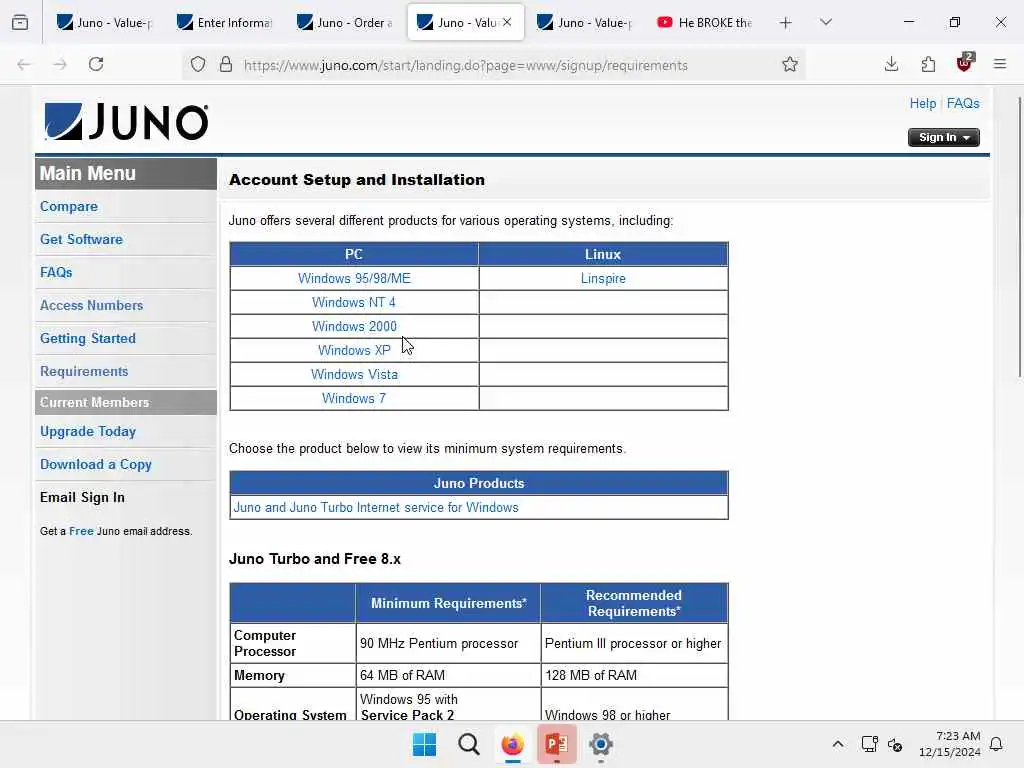Open Access Numbers menu item

point(91,305)
